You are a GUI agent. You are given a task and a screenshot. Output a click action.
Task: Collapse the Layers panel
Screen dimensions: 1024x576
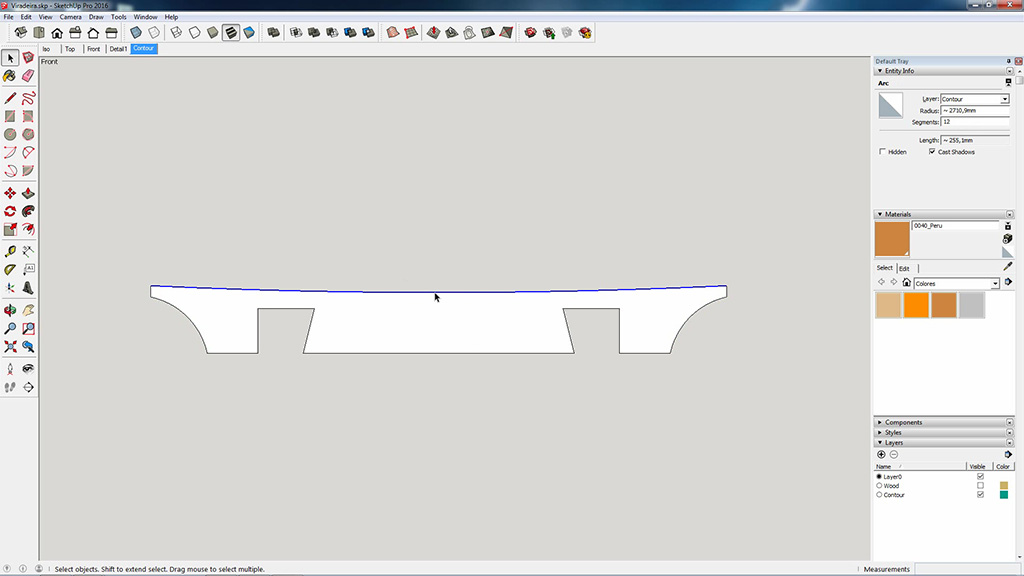(x=880, y=443)
